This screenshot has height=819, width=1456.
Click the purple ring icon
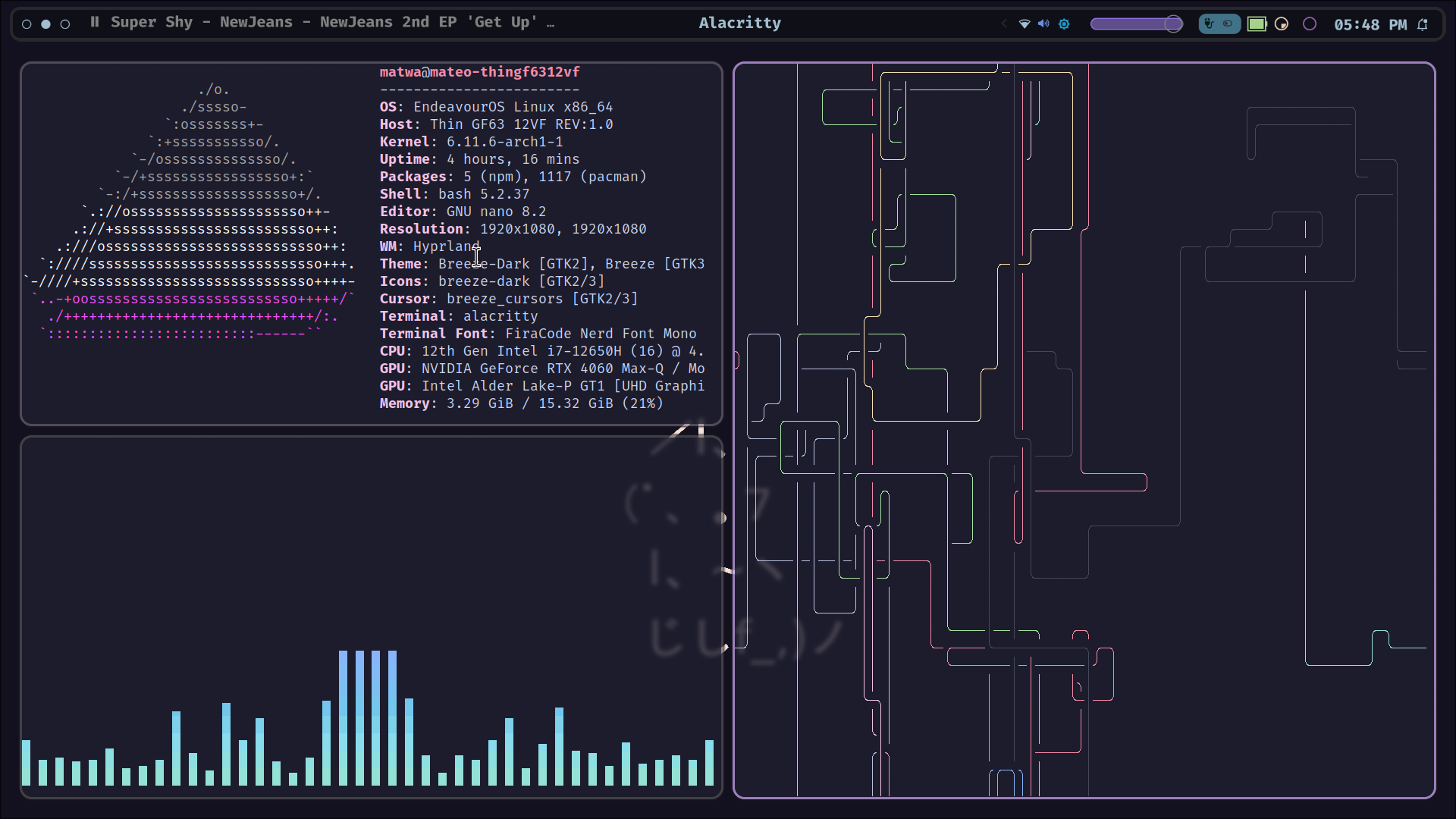[1310, 24]
